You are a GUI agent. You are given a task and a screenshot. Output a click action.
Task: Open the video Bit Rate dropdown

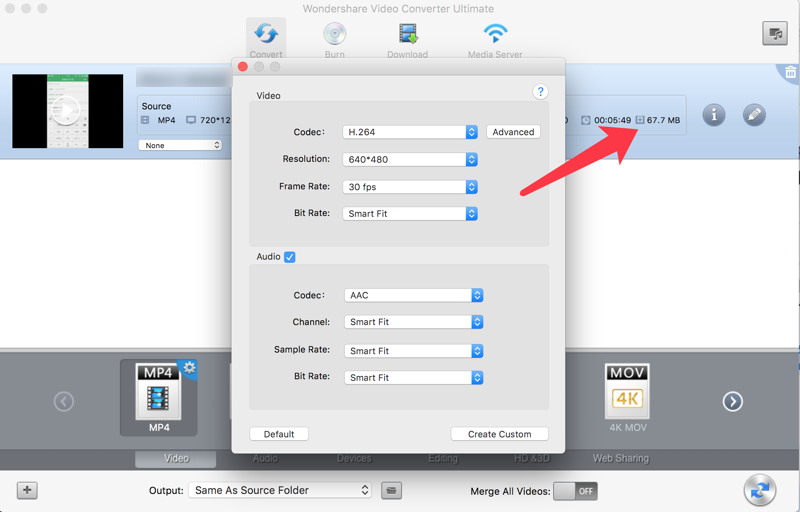click(x=410, y=214)
